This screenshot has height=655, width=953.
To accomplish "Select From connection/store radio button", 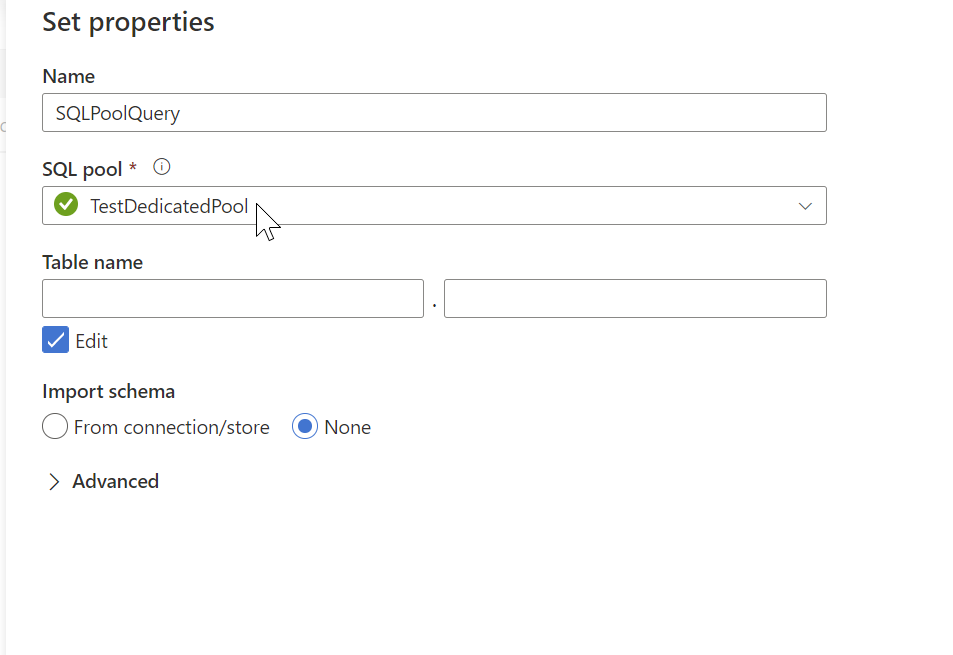I will [x=55, y=426].
